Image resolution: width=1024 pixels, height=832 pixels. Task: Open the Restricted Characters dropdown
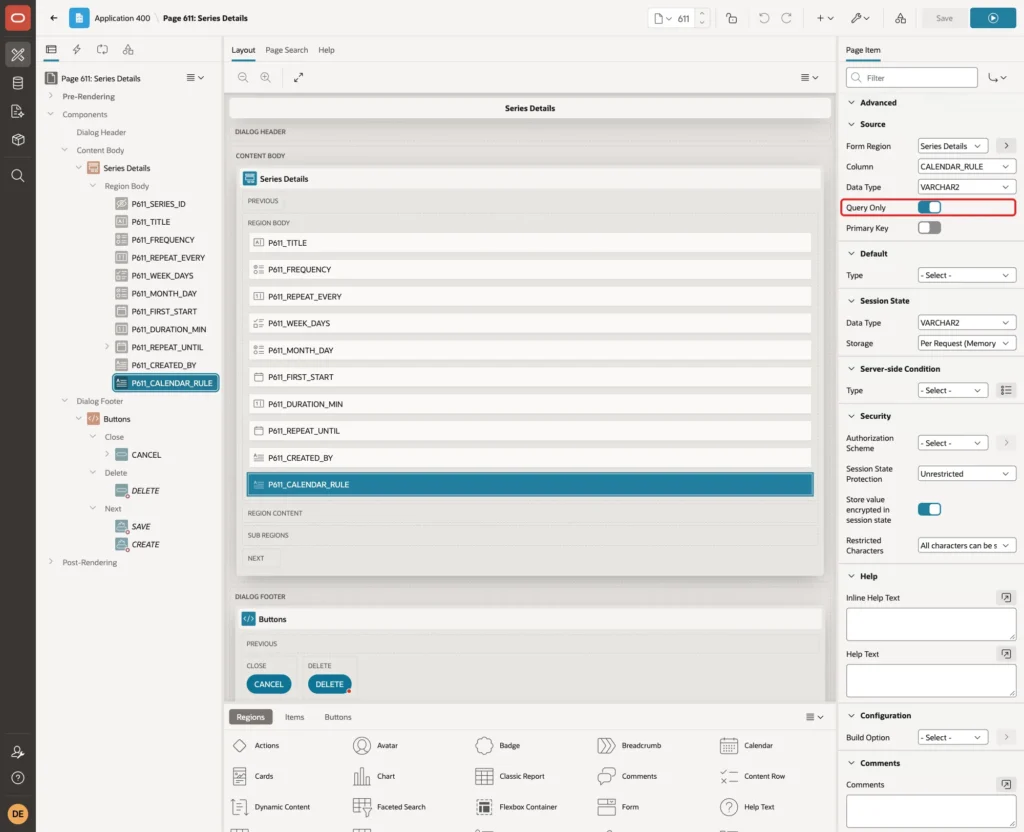tap(966, 545)
